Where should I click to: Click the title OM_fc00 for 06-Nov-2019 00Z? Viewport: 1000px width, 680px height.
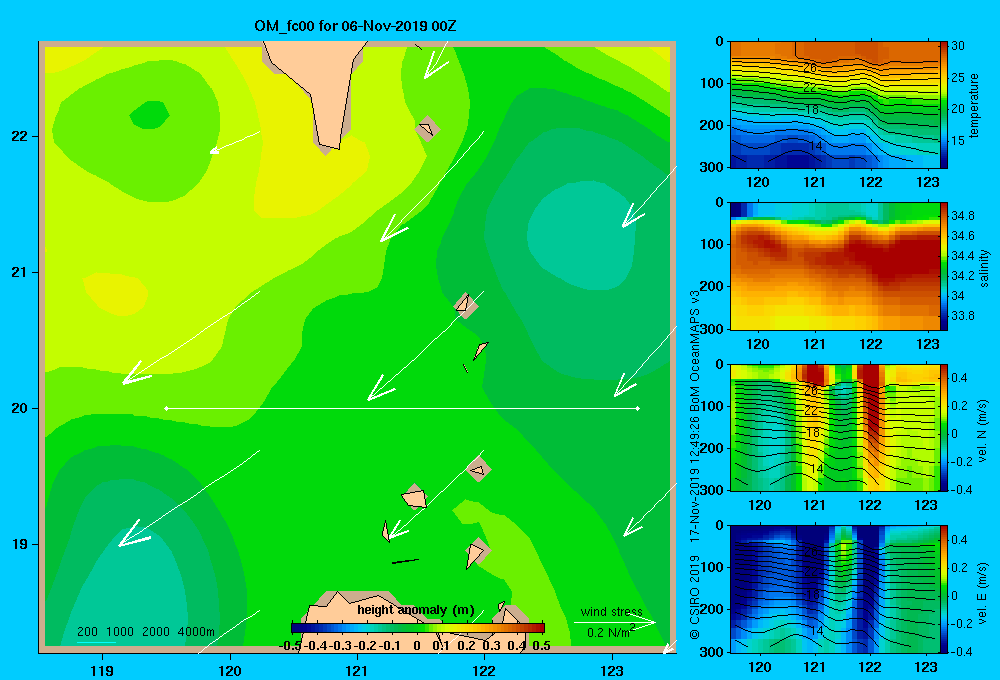coord(355,26)
